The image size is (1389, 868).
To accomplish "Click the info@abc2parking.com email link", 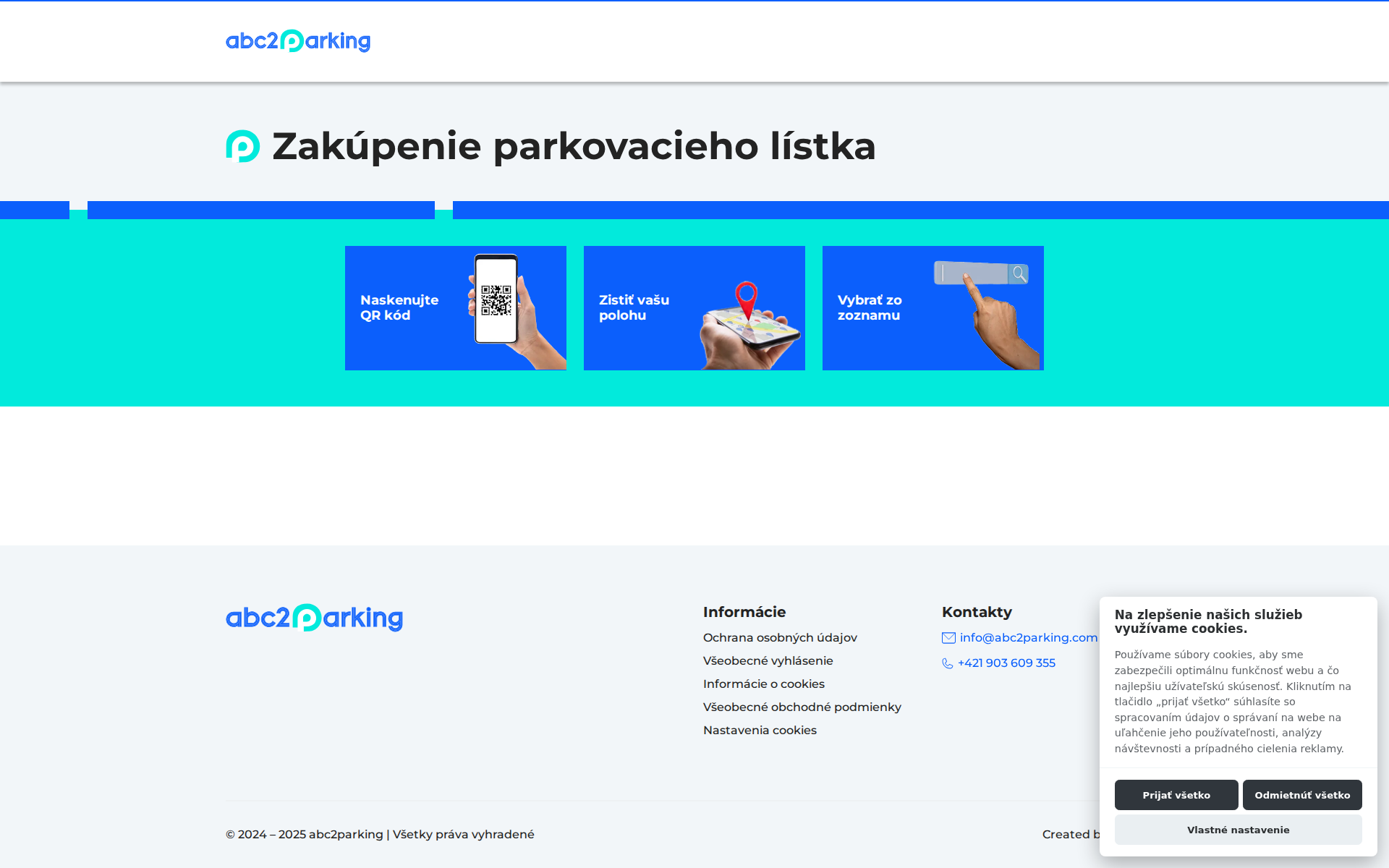I will (x=1027, y=637).
